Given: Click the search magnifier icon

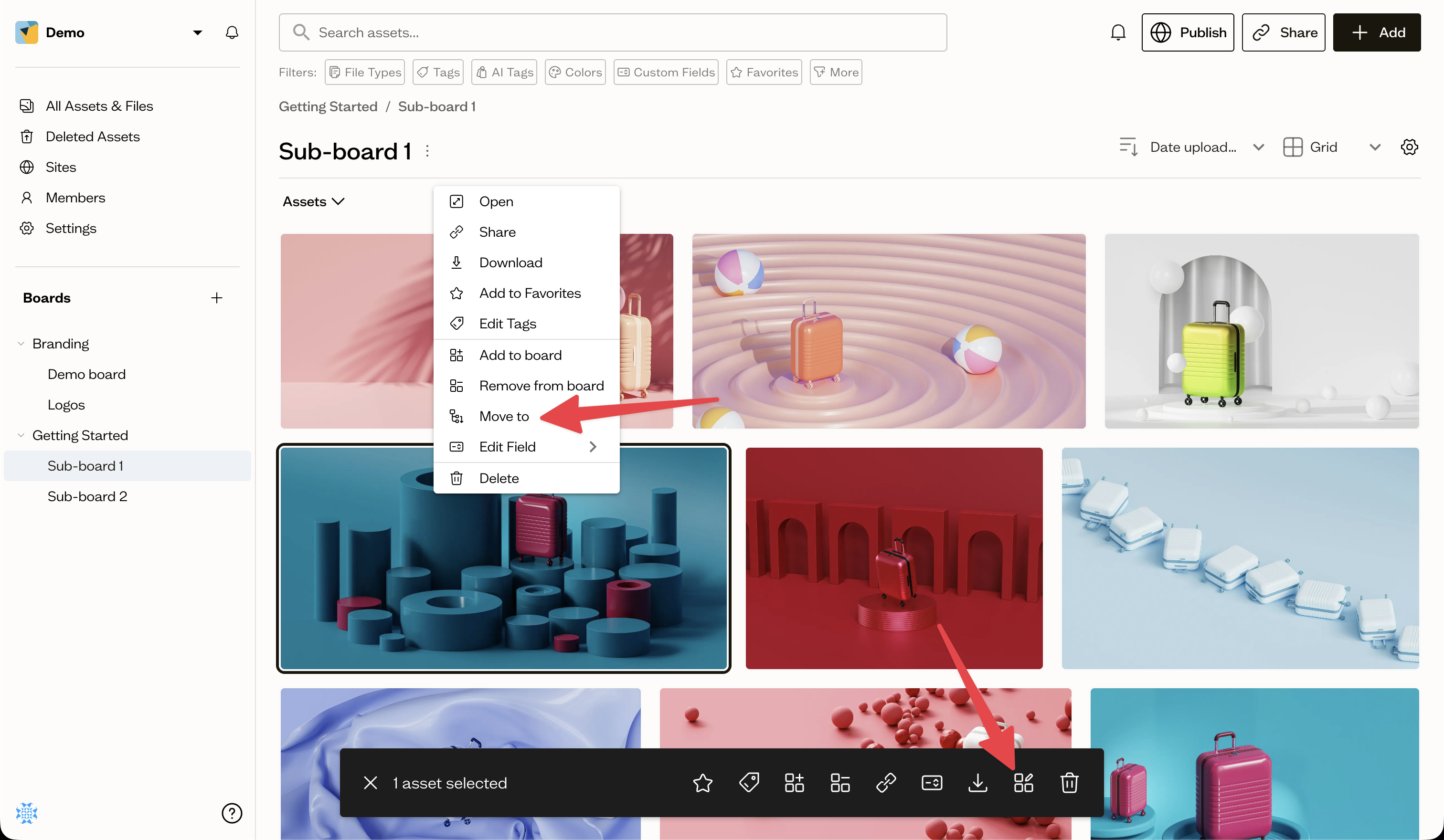Looking at the screenshot, I should coord(301,32).
